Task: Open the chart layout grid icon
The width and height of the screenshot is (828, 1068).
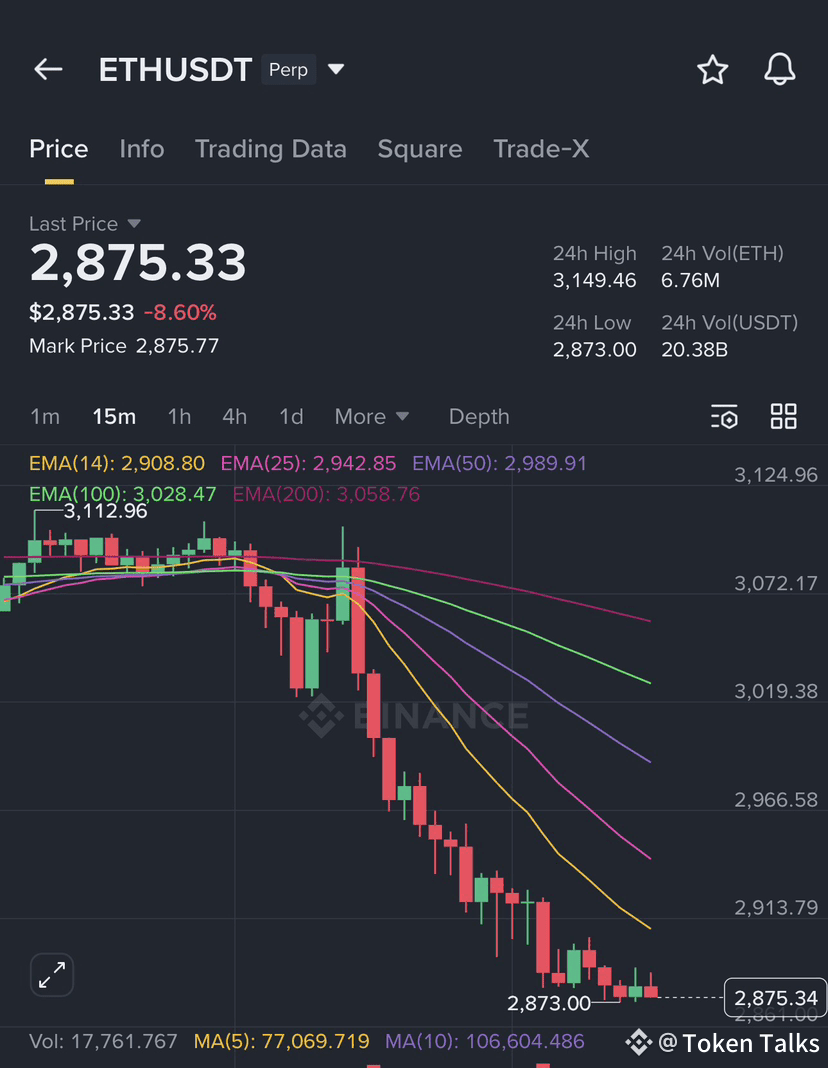Action: 783,416
